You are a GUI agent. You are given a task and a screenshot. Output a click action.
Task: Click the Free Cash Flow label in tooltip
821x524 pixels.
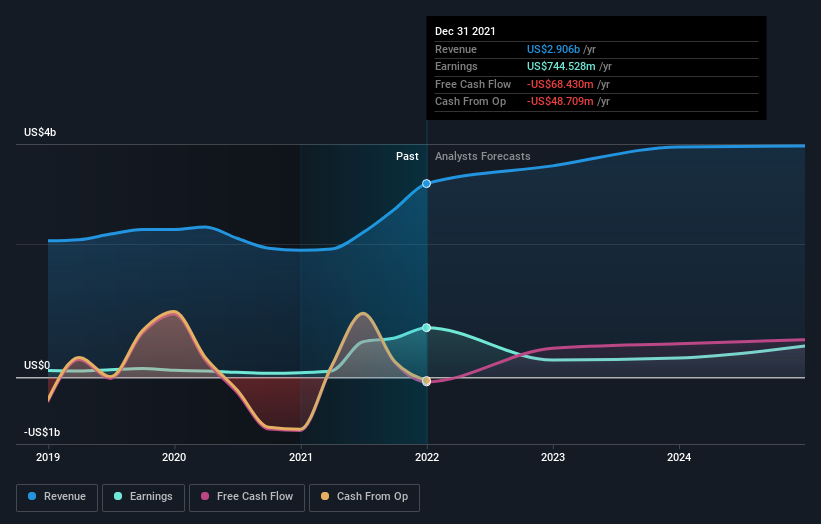(473, 84)
